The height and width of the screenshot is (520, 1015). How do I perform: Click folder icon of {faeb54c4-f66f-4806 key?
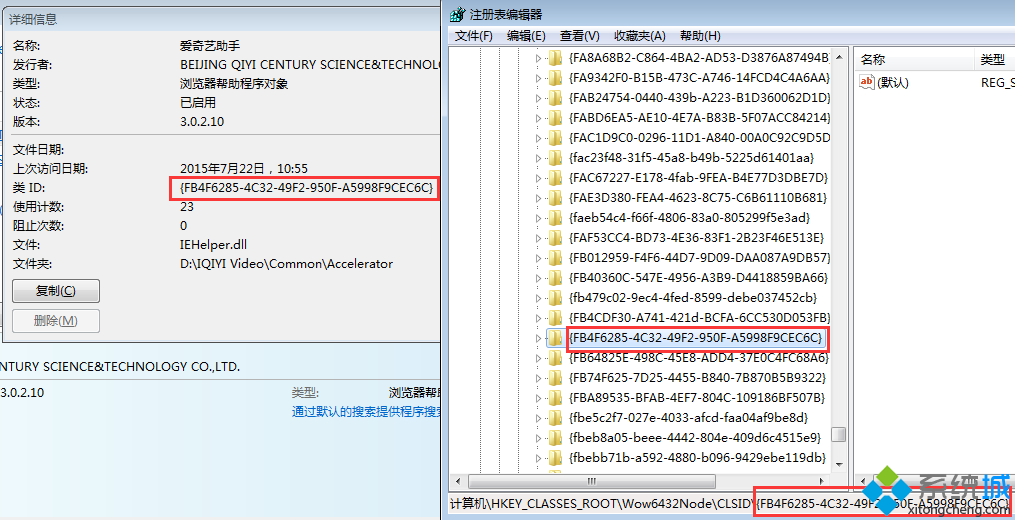pyautogui.click(x=555, y=218)
